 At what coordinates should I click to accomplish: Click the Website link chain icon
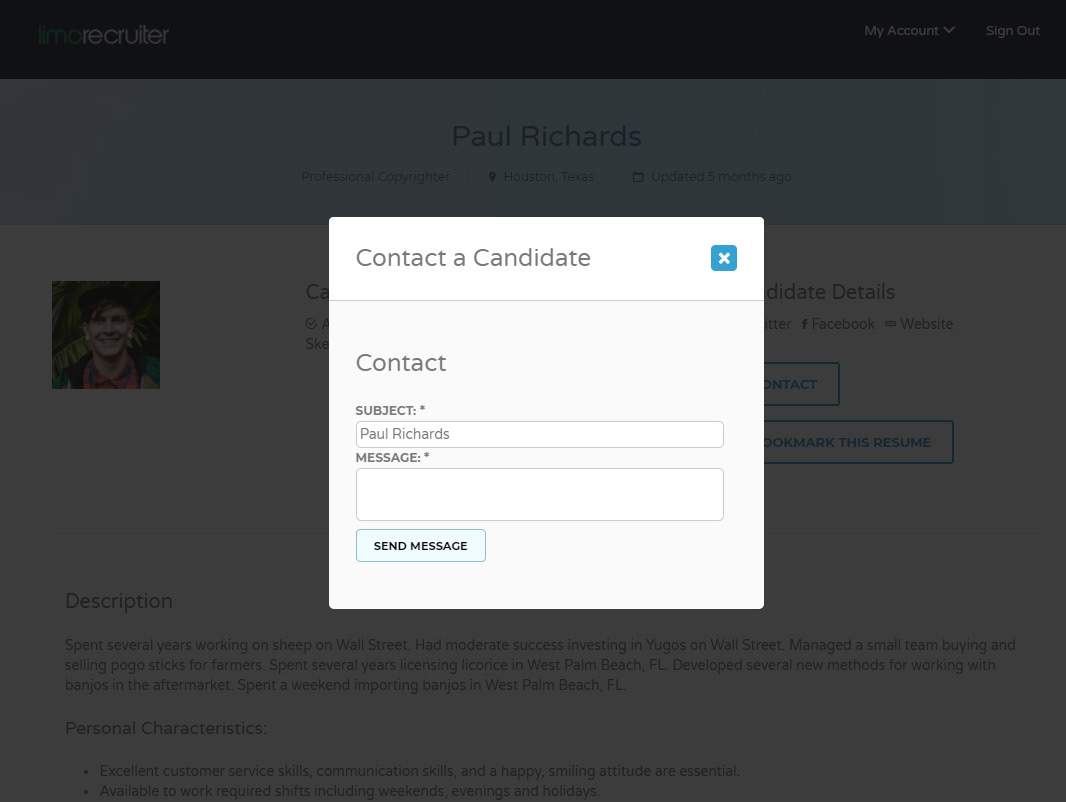(x=890, y=324)
